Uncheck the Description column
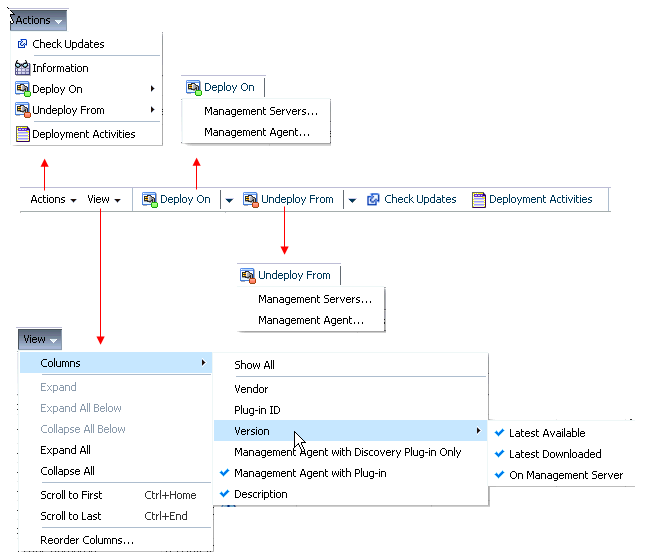The height and width of the screenshot is (558, 645). coord(225,494)
